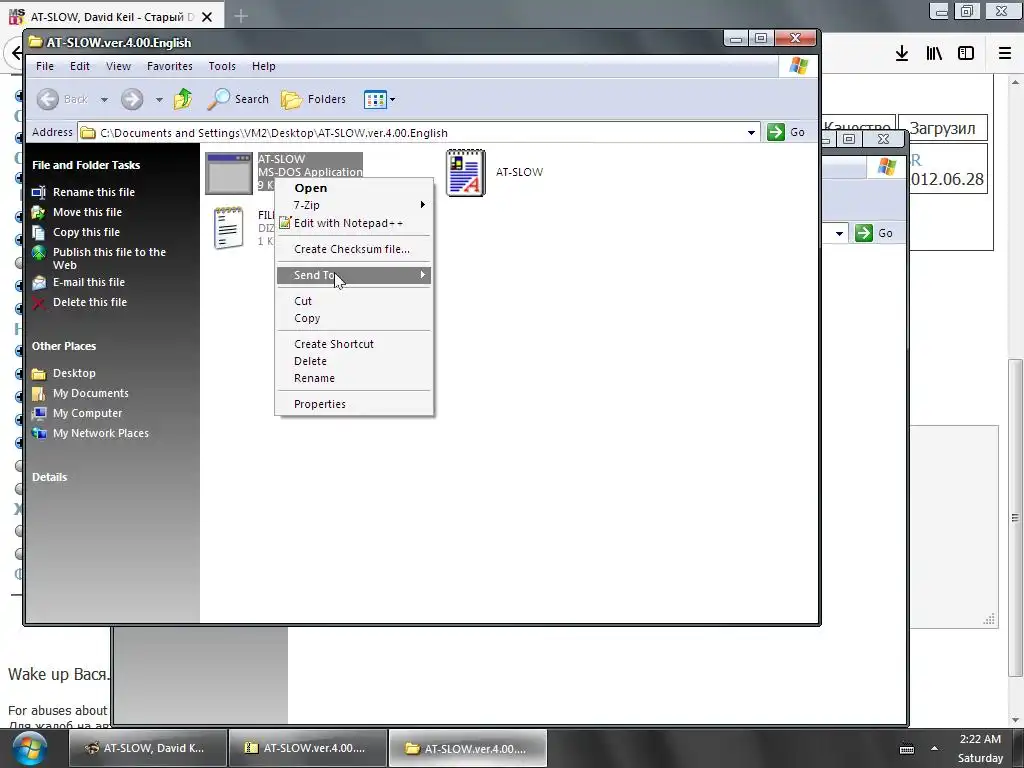The width and height of the screenshot is (1024, 768).
Task: Open the Views icon in toolbar
Action: [x=375, y=100]
